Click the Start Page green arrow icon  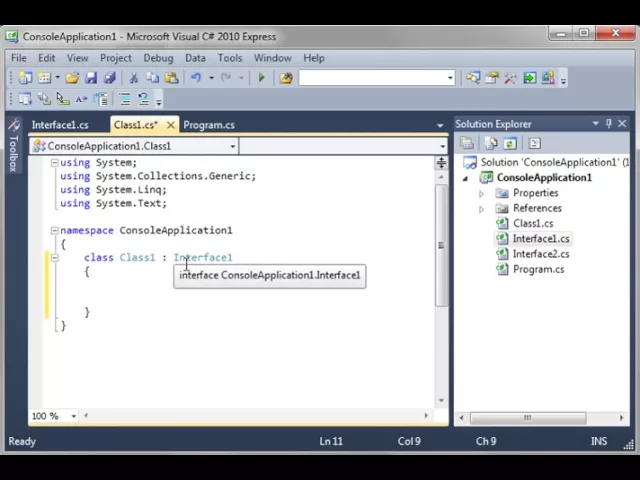tap(529, 78)
